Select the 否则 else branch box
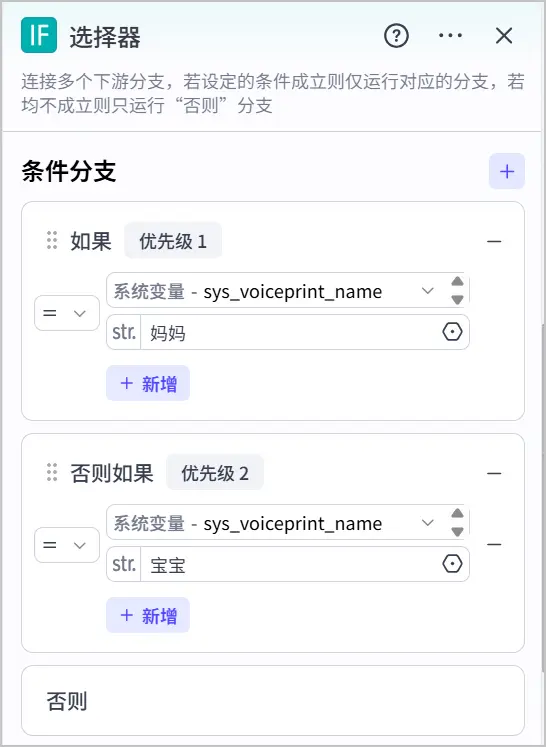The image size is (546, 747). click(273, 701)
